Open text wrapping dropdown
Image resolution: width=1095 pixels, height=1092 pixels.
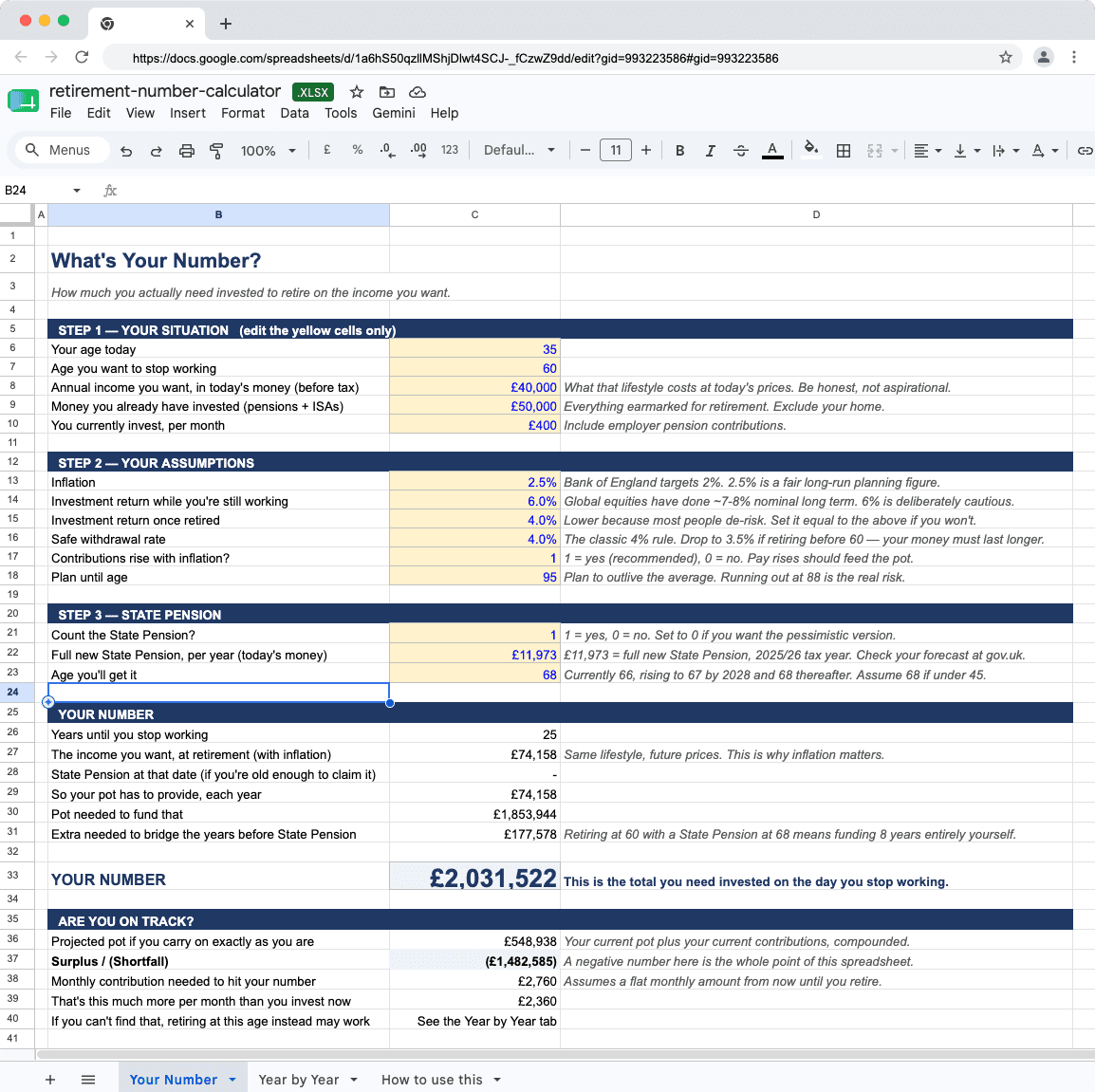click(1007, 150)
